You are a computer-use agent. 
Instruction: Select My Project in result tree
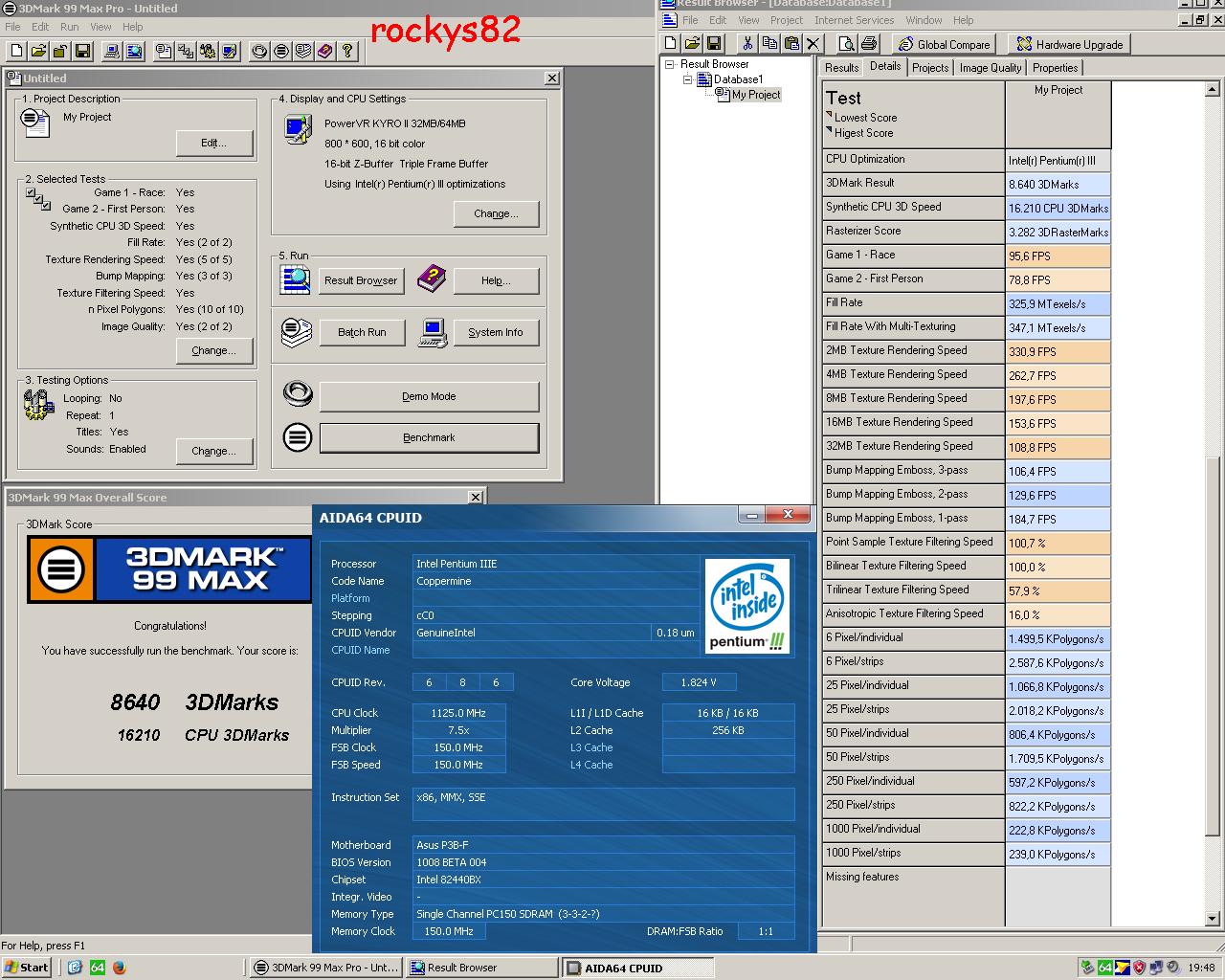756,95
